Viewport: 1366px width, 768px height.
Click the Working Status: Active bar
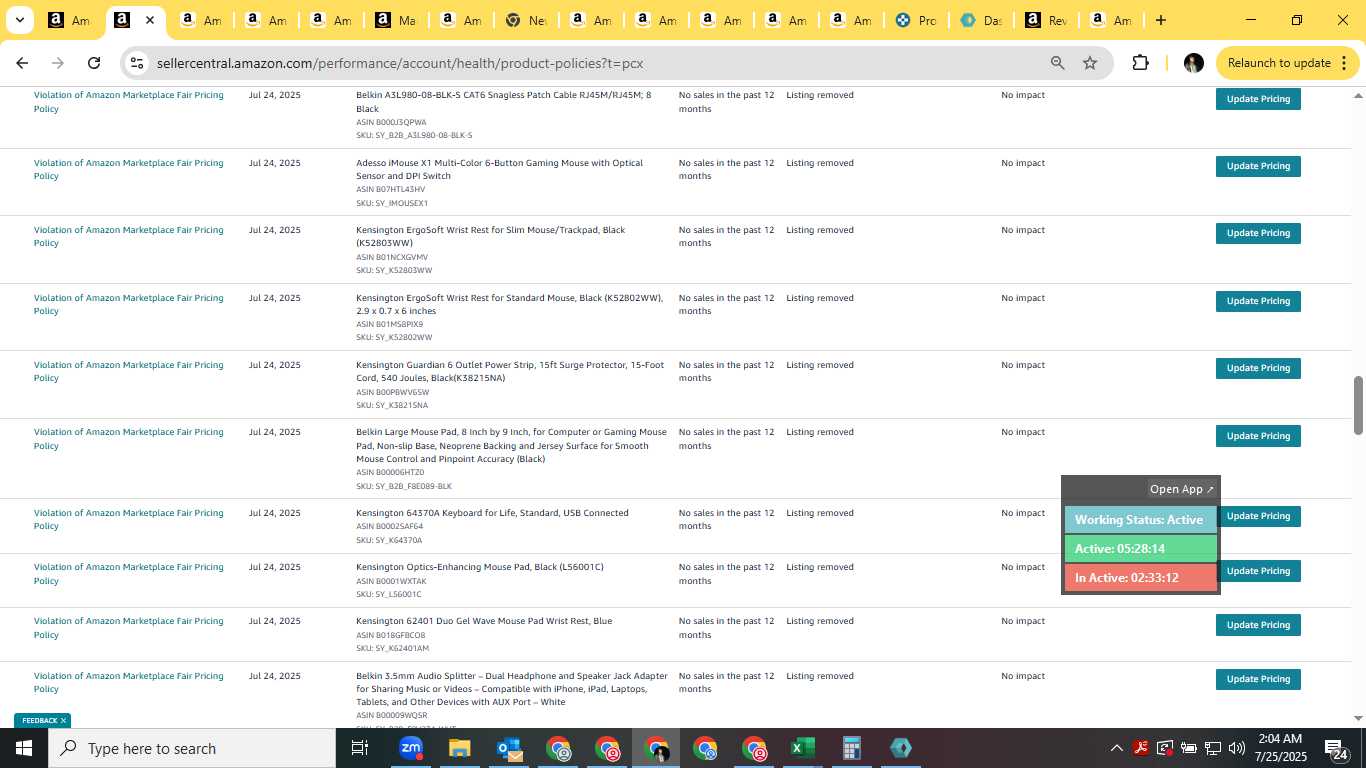tap(1140, 520)
